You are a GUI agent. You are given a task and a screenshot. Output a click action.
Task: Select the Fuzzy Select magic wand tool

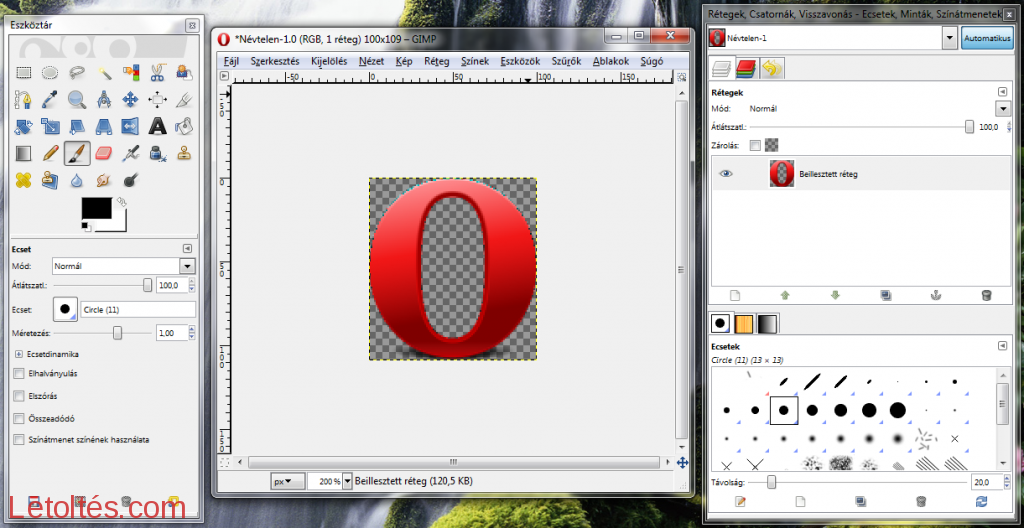104,73
